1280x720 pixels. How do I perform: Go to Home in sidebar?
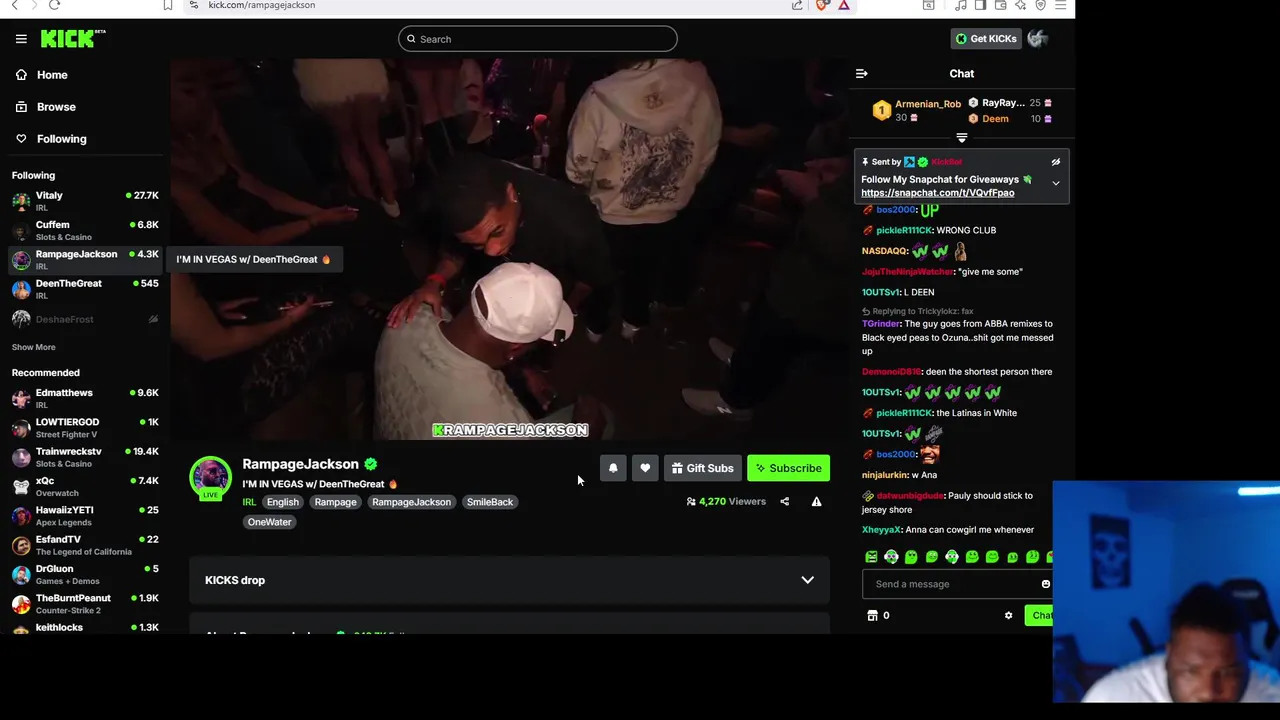tap(83, 75)
